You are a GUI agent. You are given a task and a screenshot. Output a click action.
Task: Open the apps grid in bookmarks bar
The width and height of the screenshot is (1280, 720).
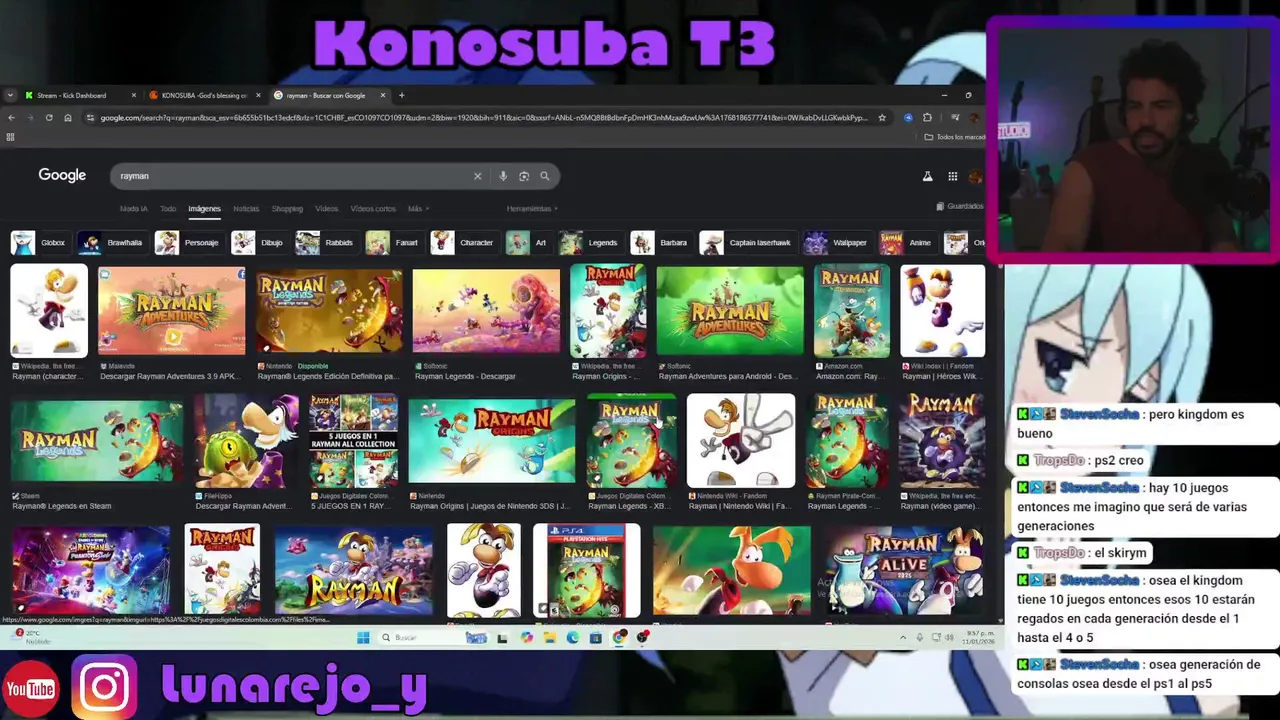[10, 137]
